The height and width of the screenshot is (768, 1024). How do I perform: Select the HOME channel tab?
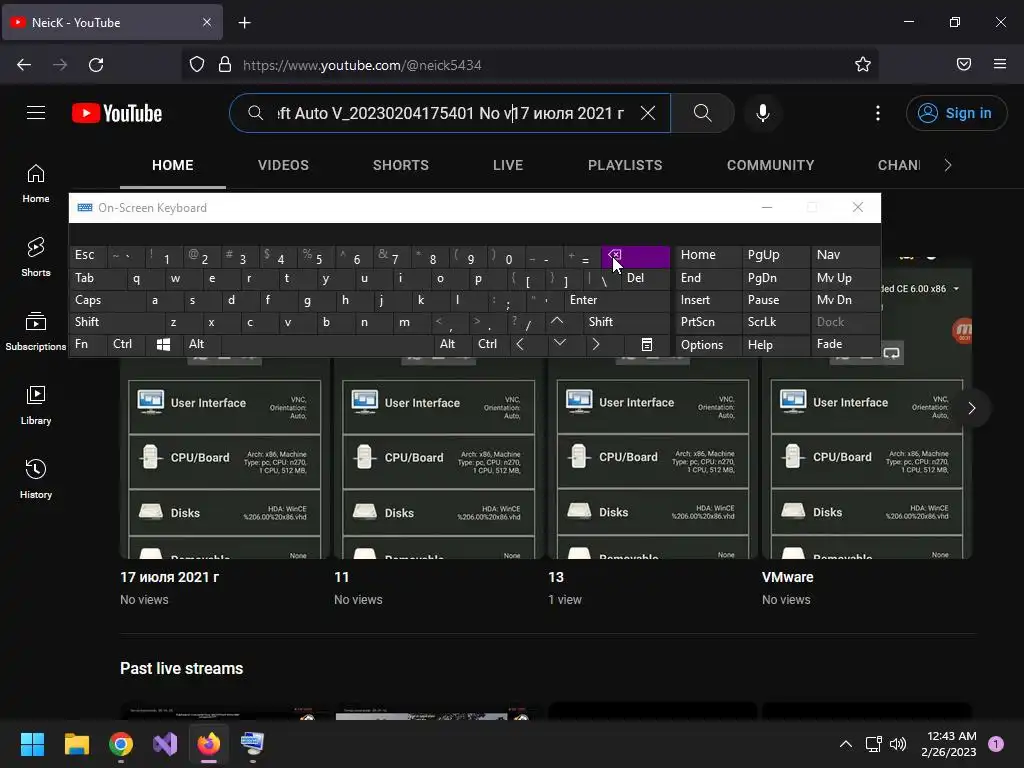(x=172, y=165)
